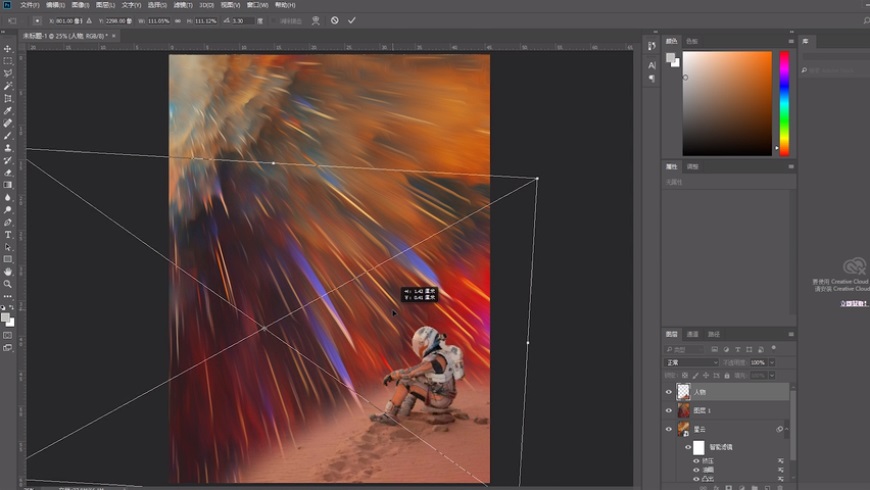Switch to the 路径 tab
870x490 pixels.
coord(714,334)
